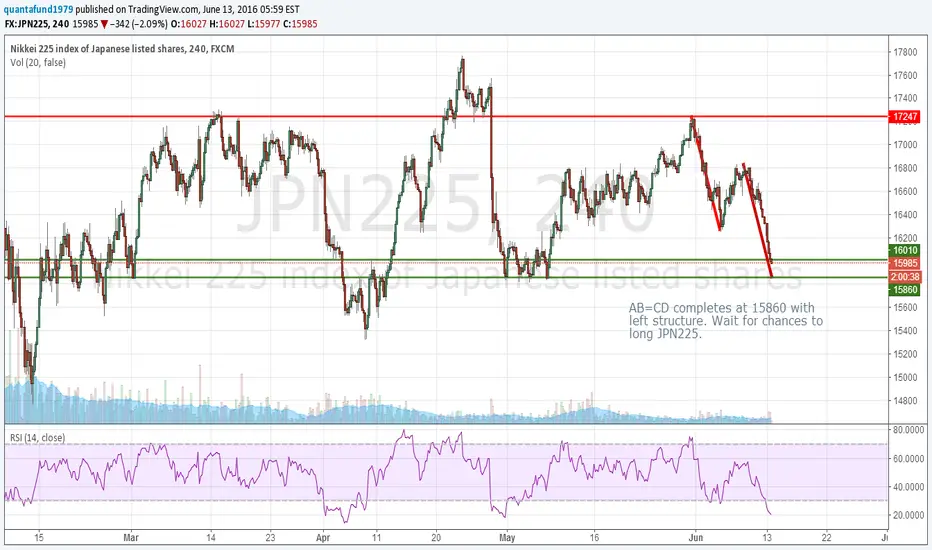Click the Vol (20, false) indicator label
The height and width of the screenshot is (550, 932).
pyautogui.click(x=38, y=62)
